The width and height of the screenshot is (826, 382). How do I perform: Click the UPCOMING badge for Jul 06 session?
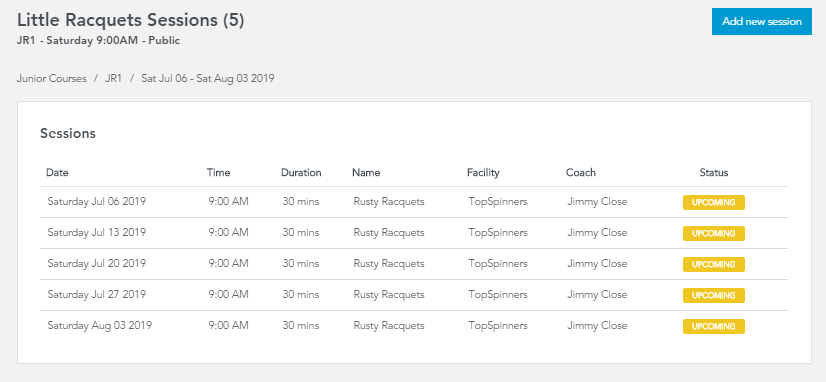pyautogui.click(x=714, y=202)
